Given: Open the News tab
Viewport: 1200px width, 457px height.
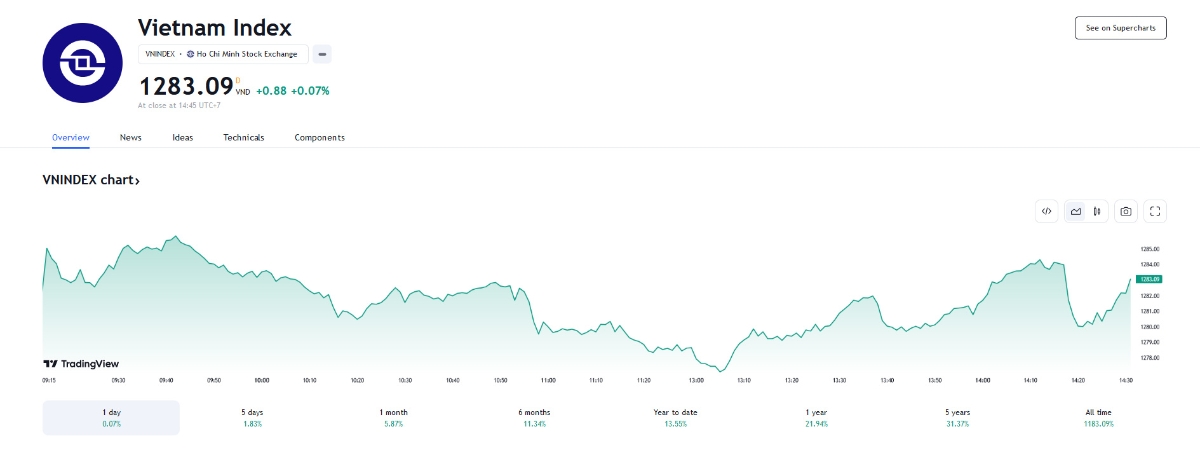Looking at the screenshot, I should click(130, 137).
